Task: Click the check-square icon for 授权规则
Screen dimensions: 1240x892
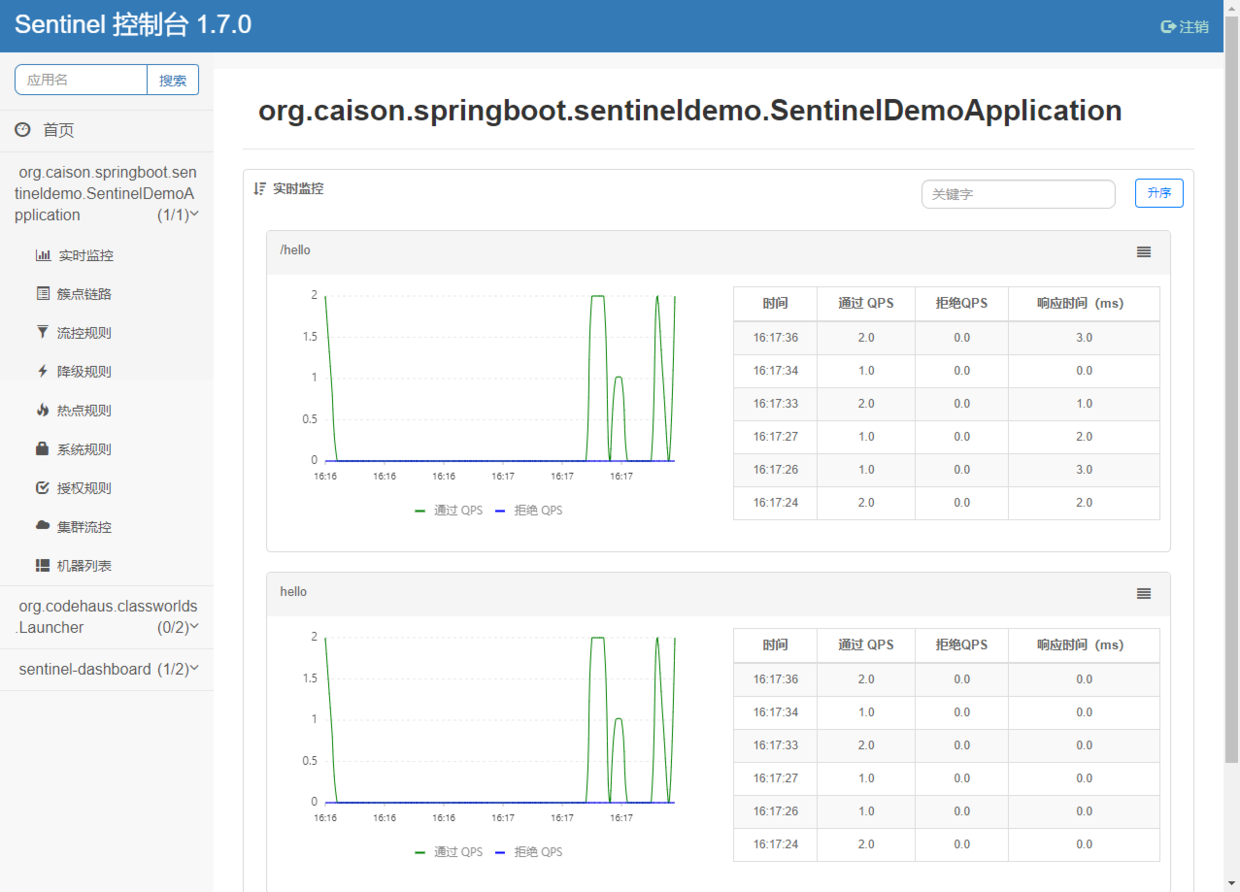Action: pyautogui.click(x=43, y=488)
